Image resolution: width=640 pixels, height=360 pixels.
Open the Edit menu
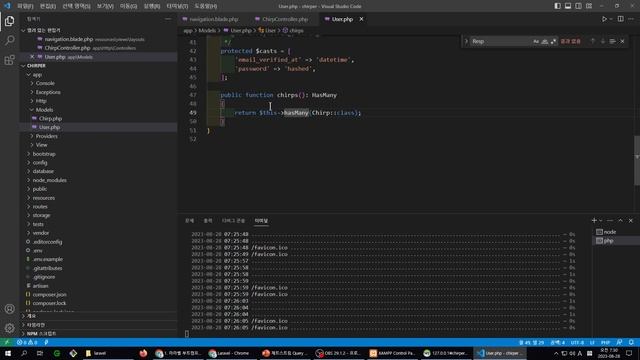point(48,6)
